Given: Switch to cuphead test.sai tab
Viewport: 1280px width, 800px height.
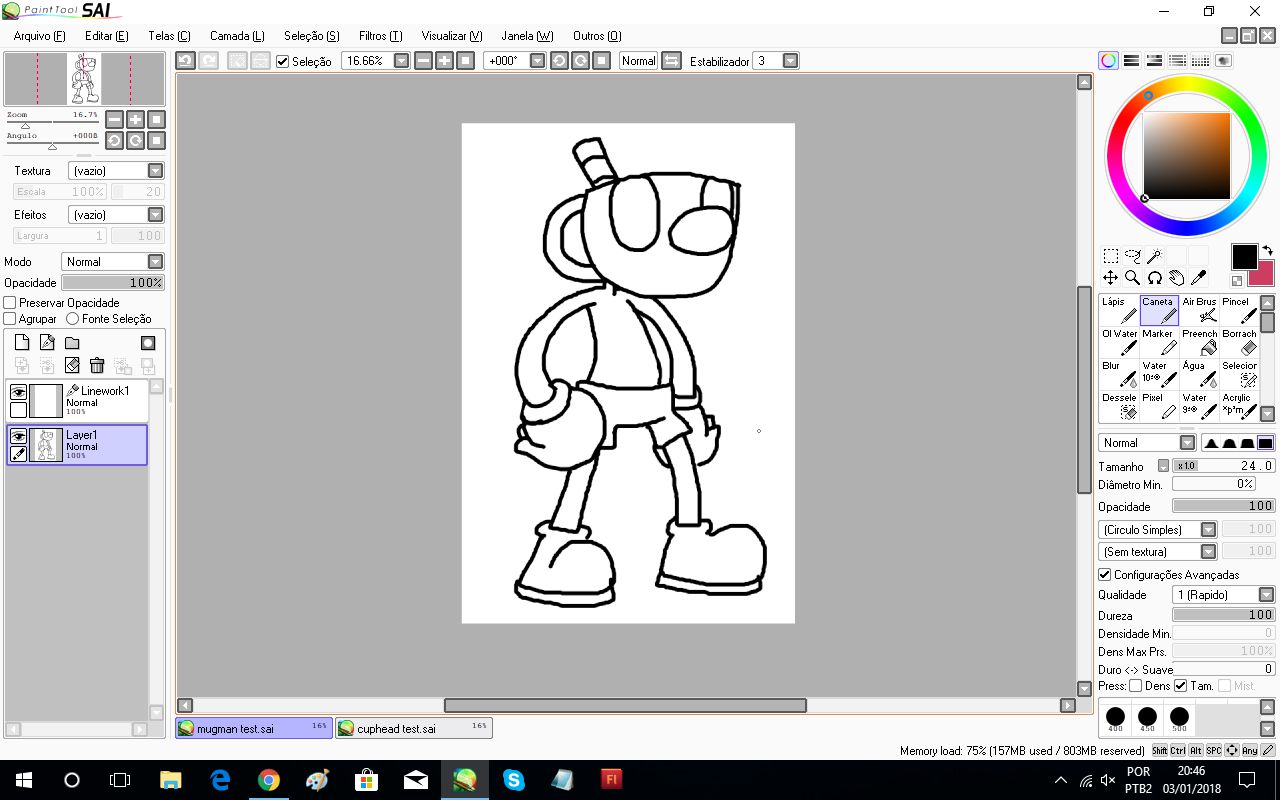Looking at the screenshot, I should point(413,729).
